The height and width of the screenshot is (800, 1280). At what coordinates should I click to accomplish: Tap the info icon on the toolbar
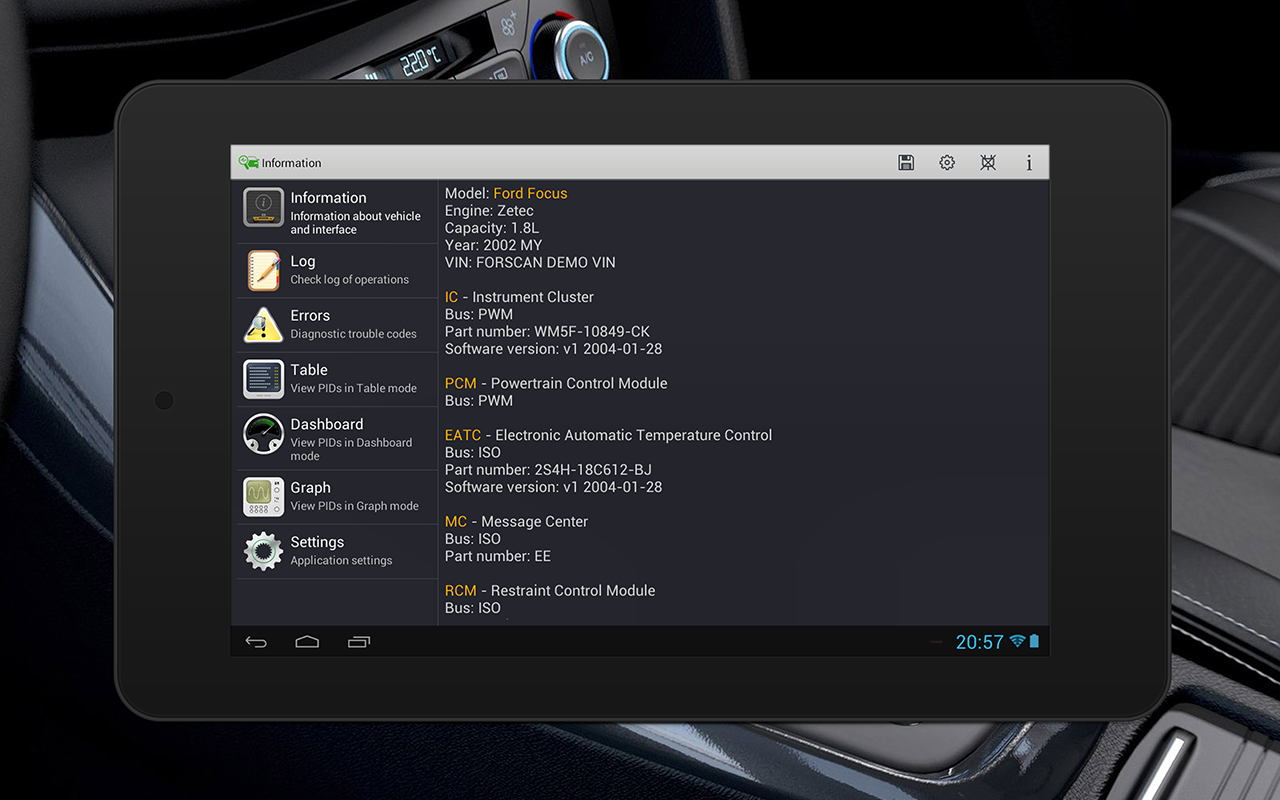tap(1029, 162)
